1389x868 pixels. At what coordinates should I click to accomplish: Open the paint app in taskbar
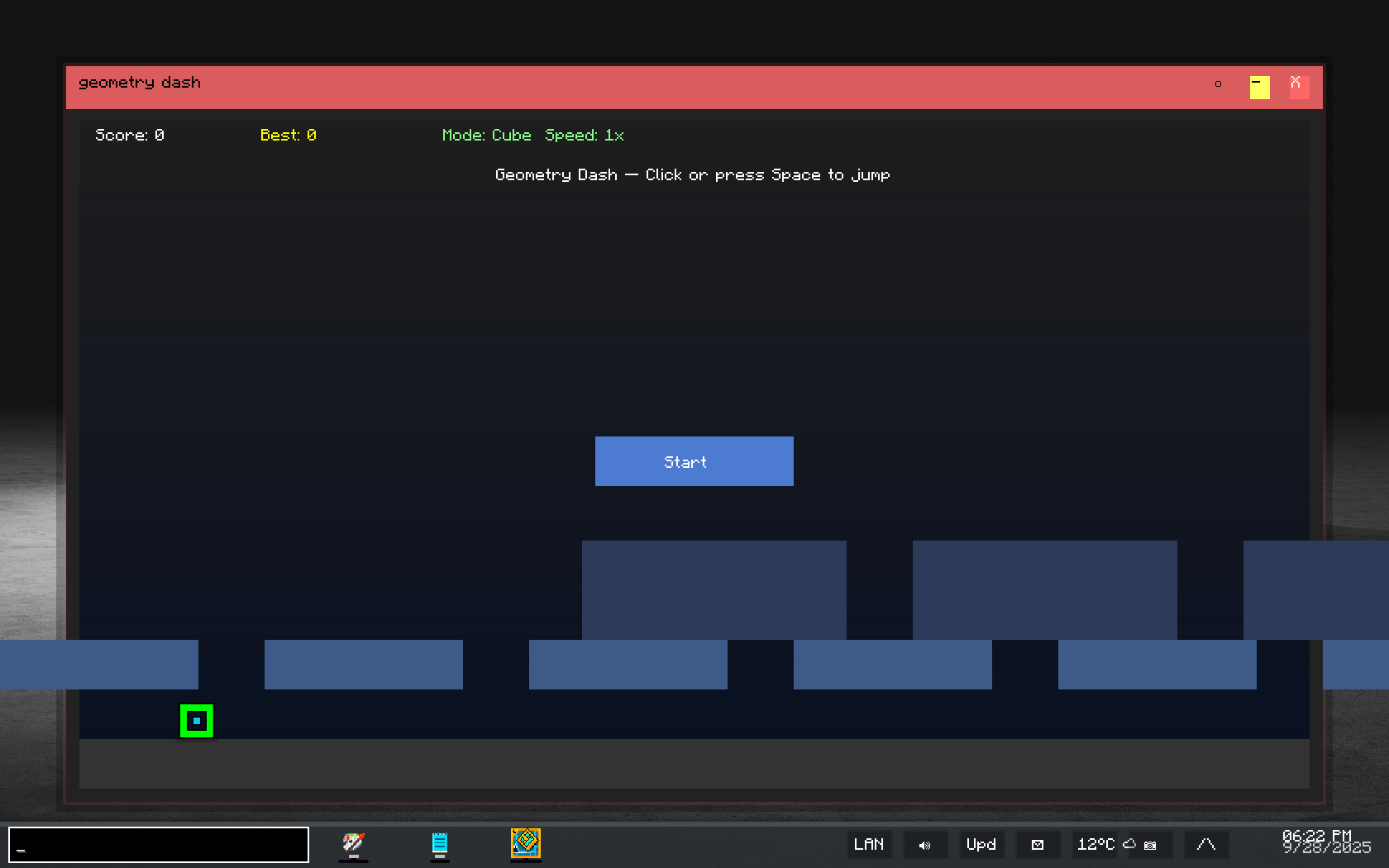point(353,844)
